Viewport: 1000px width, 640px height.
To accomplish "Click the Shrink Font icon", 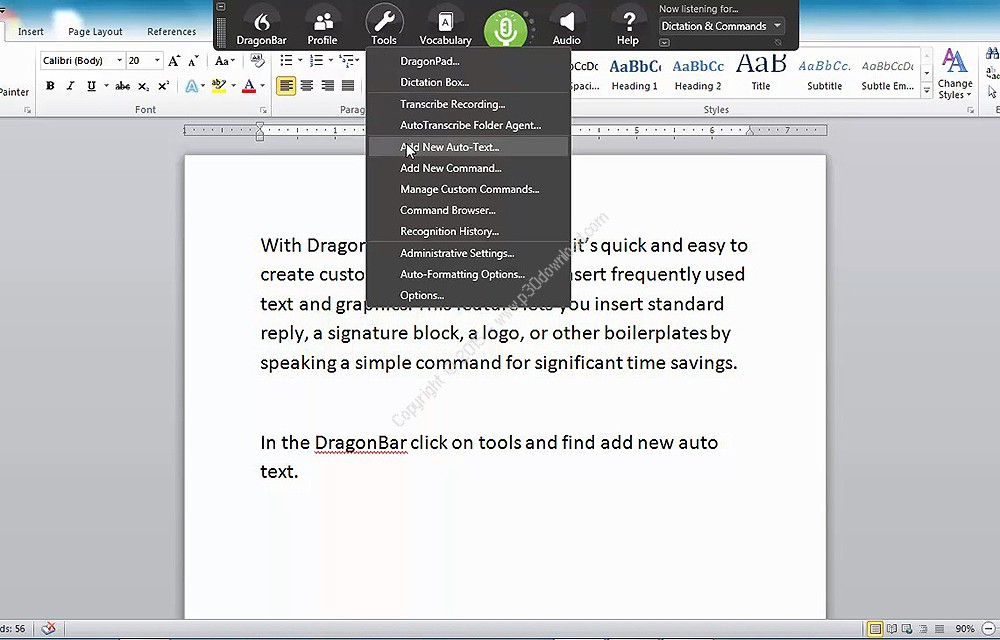I will point(193,61).
